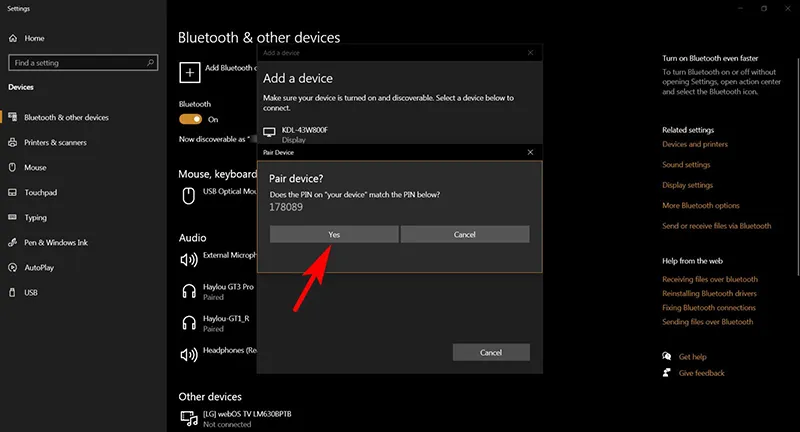Viewport: 800px width, 432px height.
Task: Open Printers & scanners settings
Action: [54, 142]
